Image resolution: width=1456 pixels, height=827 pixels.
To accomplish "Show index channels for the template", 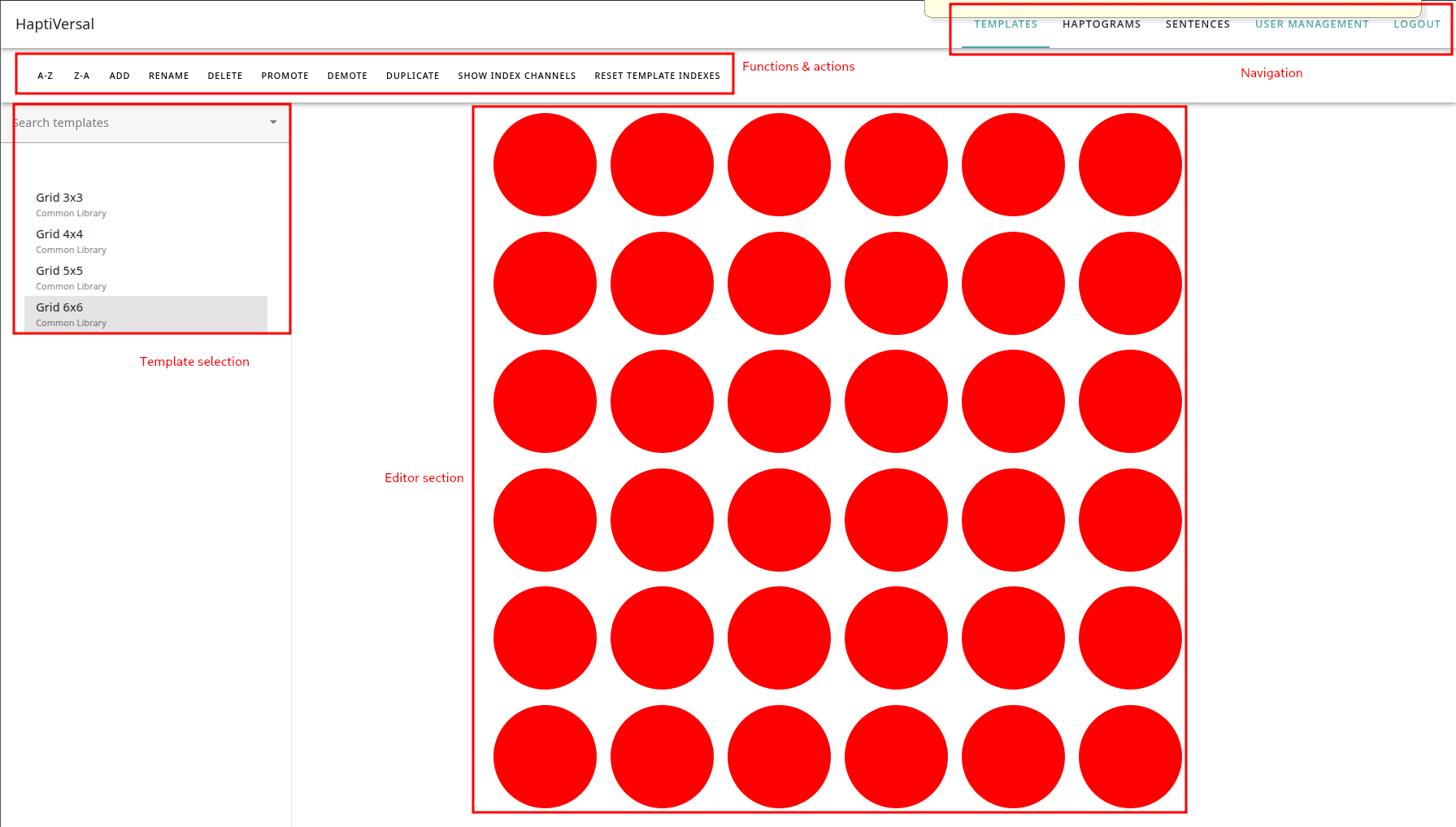I will (516, 75).
